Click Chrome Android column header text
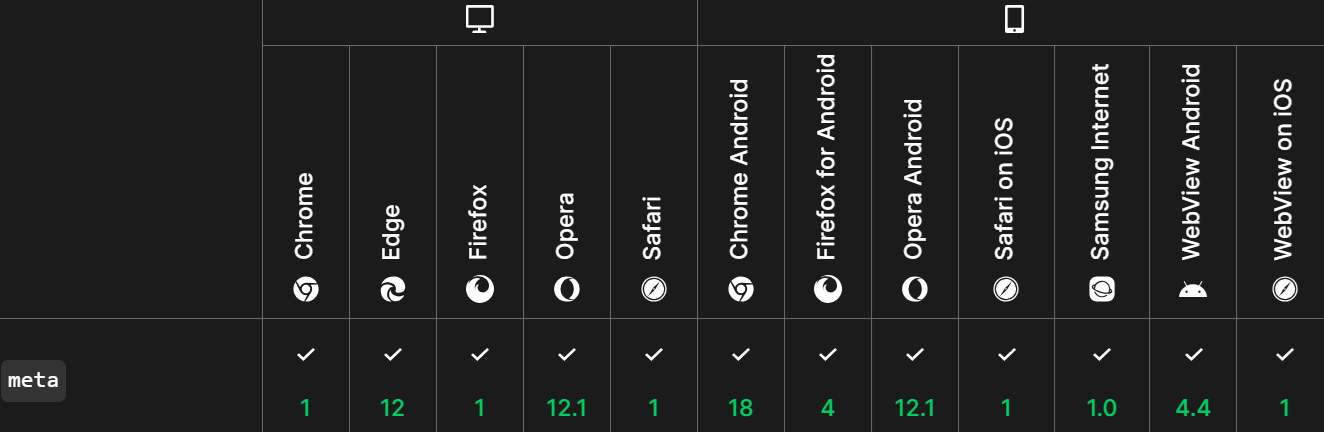Image resolution: width=1324 pixels, height=432 pixels. point(740,170)
